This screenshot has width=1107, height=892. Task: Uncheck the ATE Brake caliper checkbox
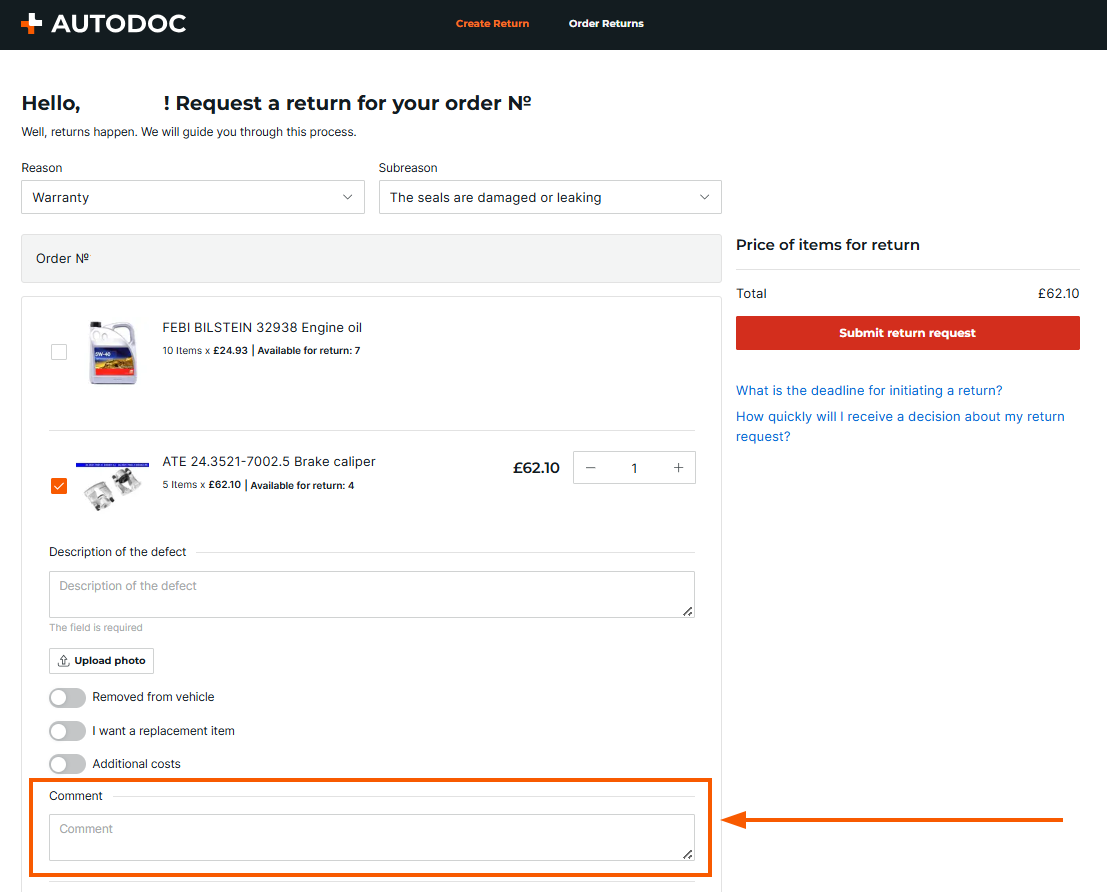pos(59,486)
